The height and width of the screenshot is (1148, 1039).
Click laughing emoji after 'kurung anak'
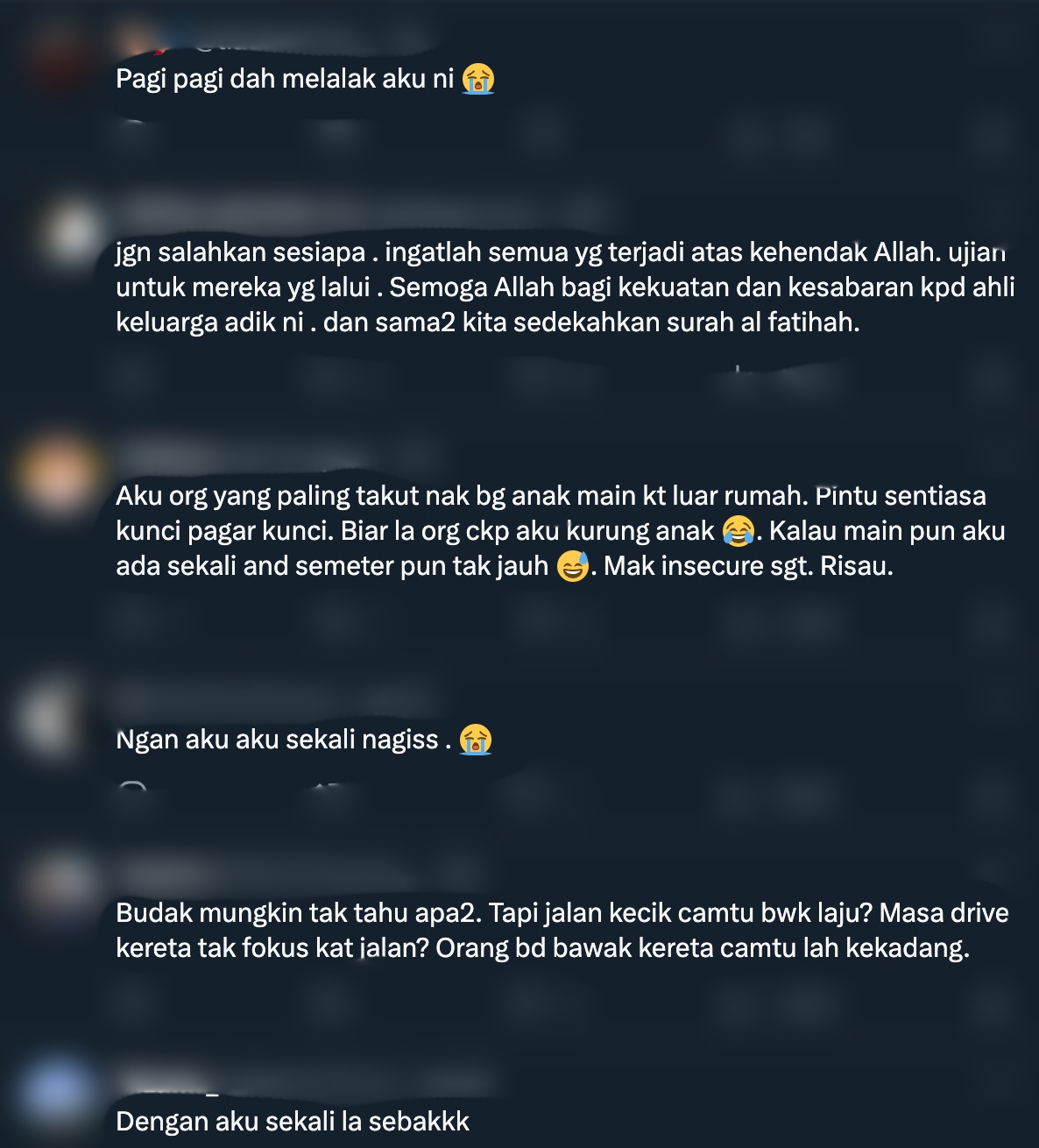tap(739, 531)
